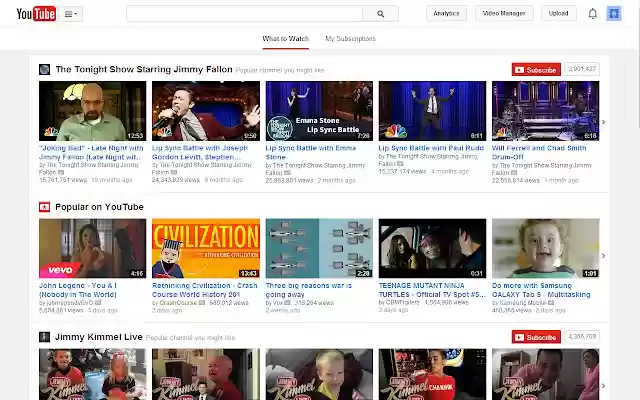The image size is (640, 400).
Task: Play the Will Ferrell Drum-Off thumbnail
Action: (545, 111)
